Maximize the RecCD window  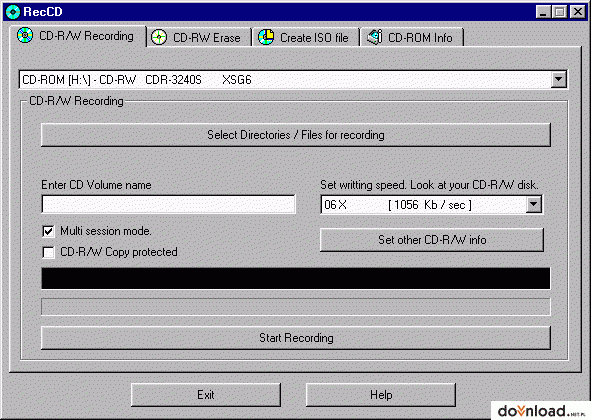560,12
